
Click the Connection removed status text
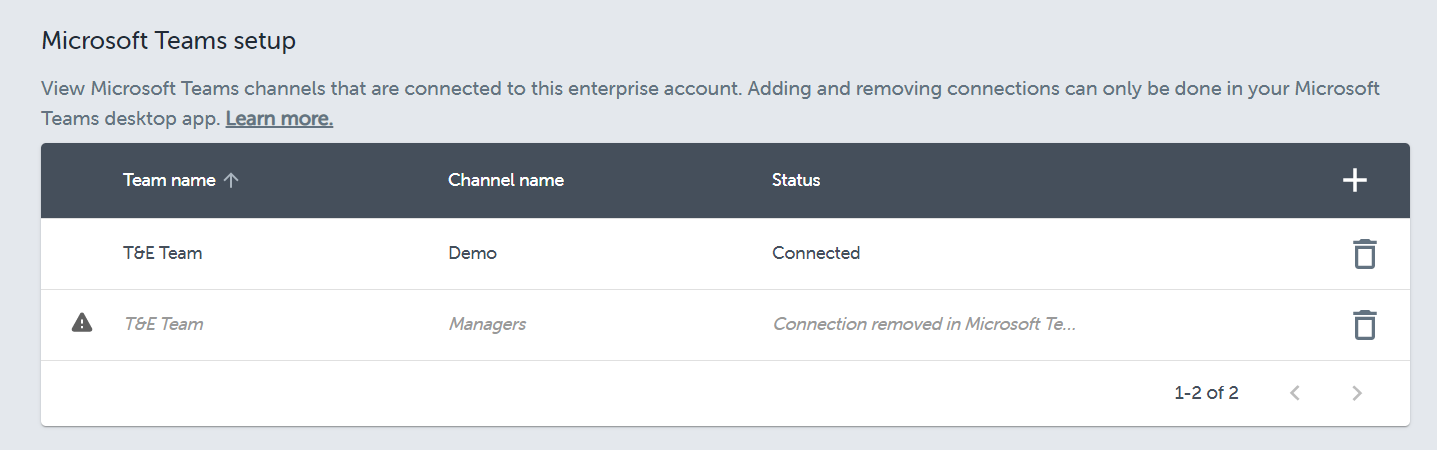click(x=925, y=324)
